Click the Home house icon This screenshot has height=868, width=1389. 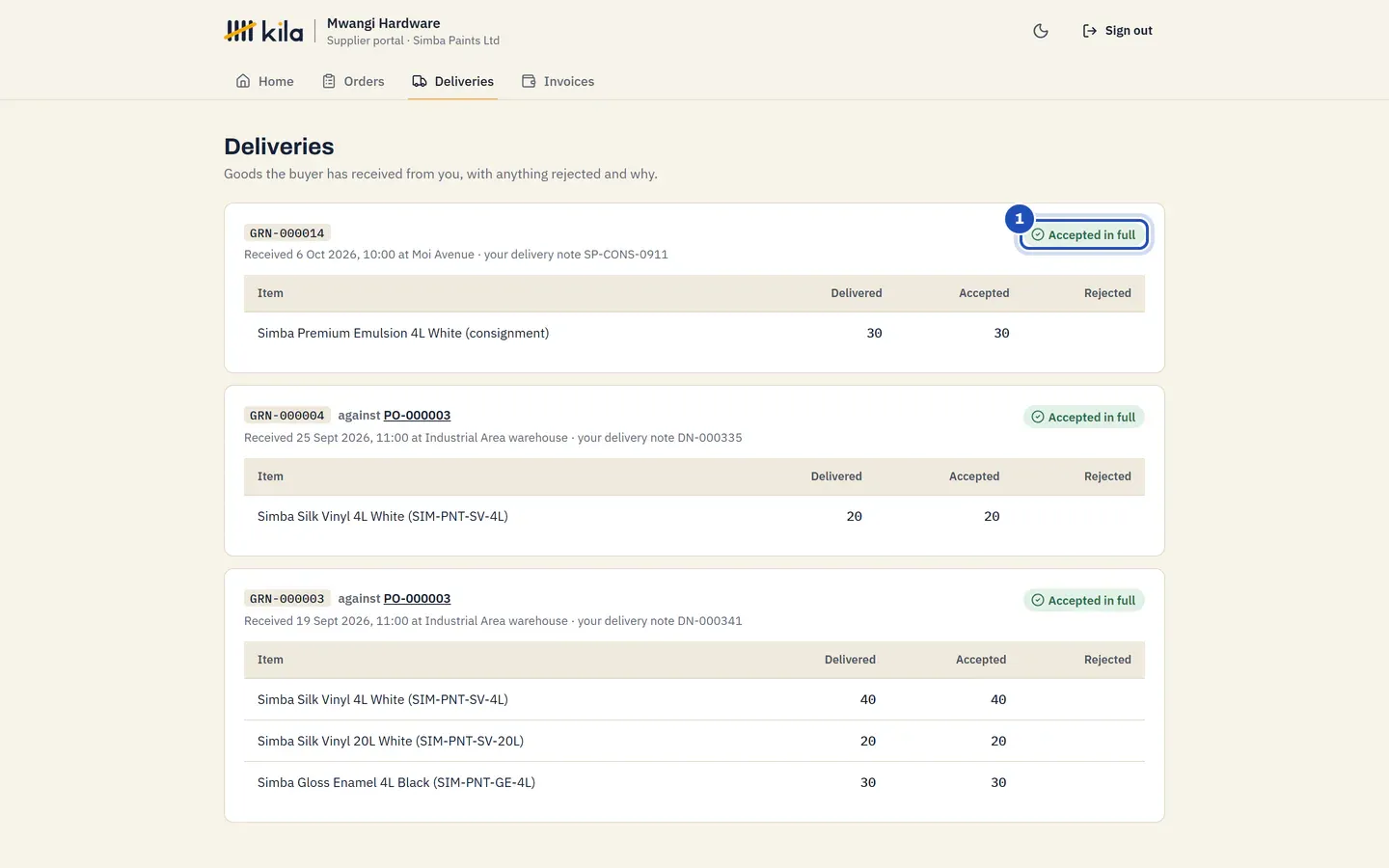243,81
